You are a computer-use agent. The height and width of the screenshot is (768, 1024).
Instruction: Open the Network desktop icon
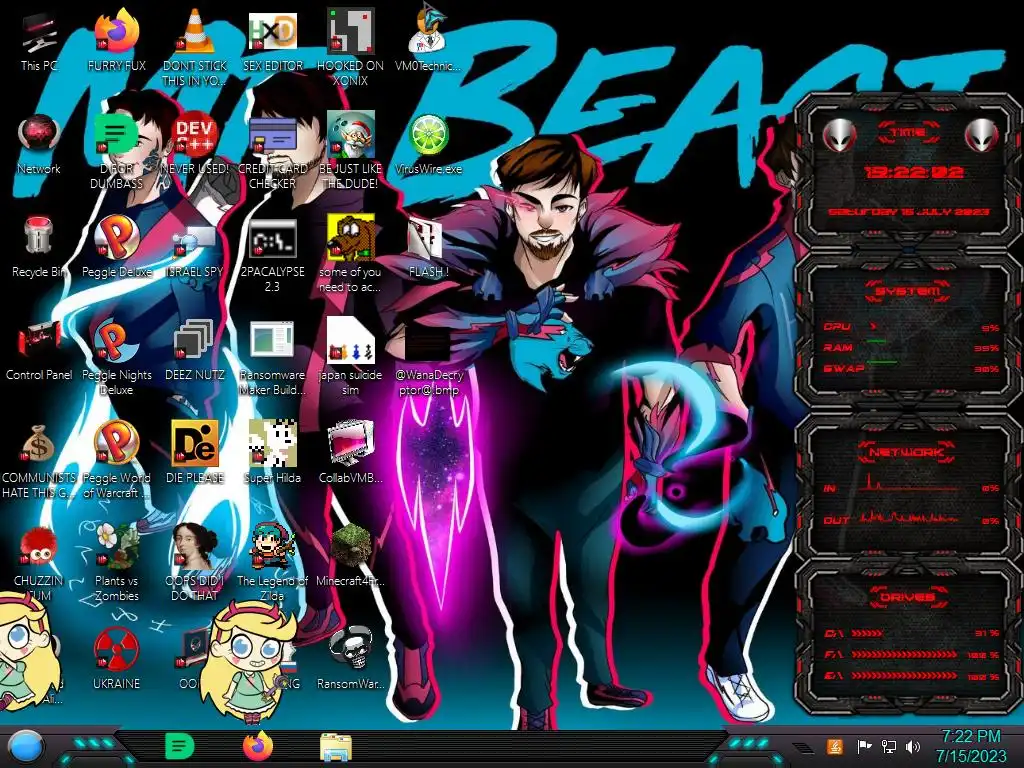pos(39,145)
